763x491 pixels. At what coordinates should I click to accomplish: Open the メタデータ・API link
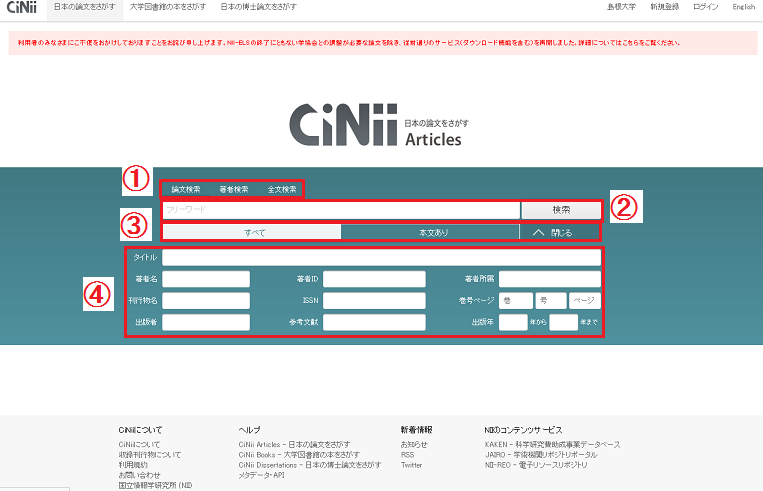[x=261, y=475]
